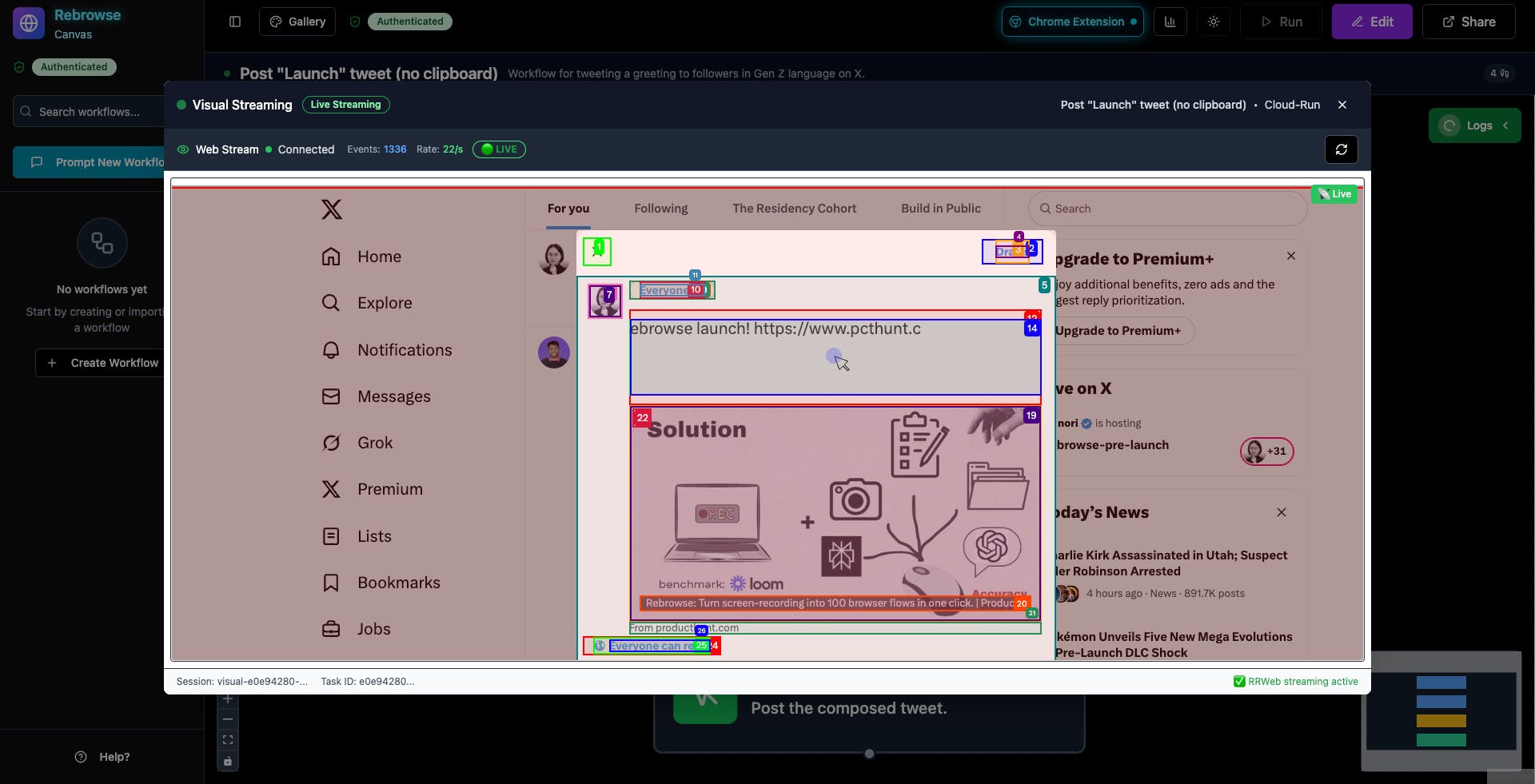Click the green Live badge in stream
Screen dimensions: 1535x784
pyautogui.click(x=1334, y=194)
